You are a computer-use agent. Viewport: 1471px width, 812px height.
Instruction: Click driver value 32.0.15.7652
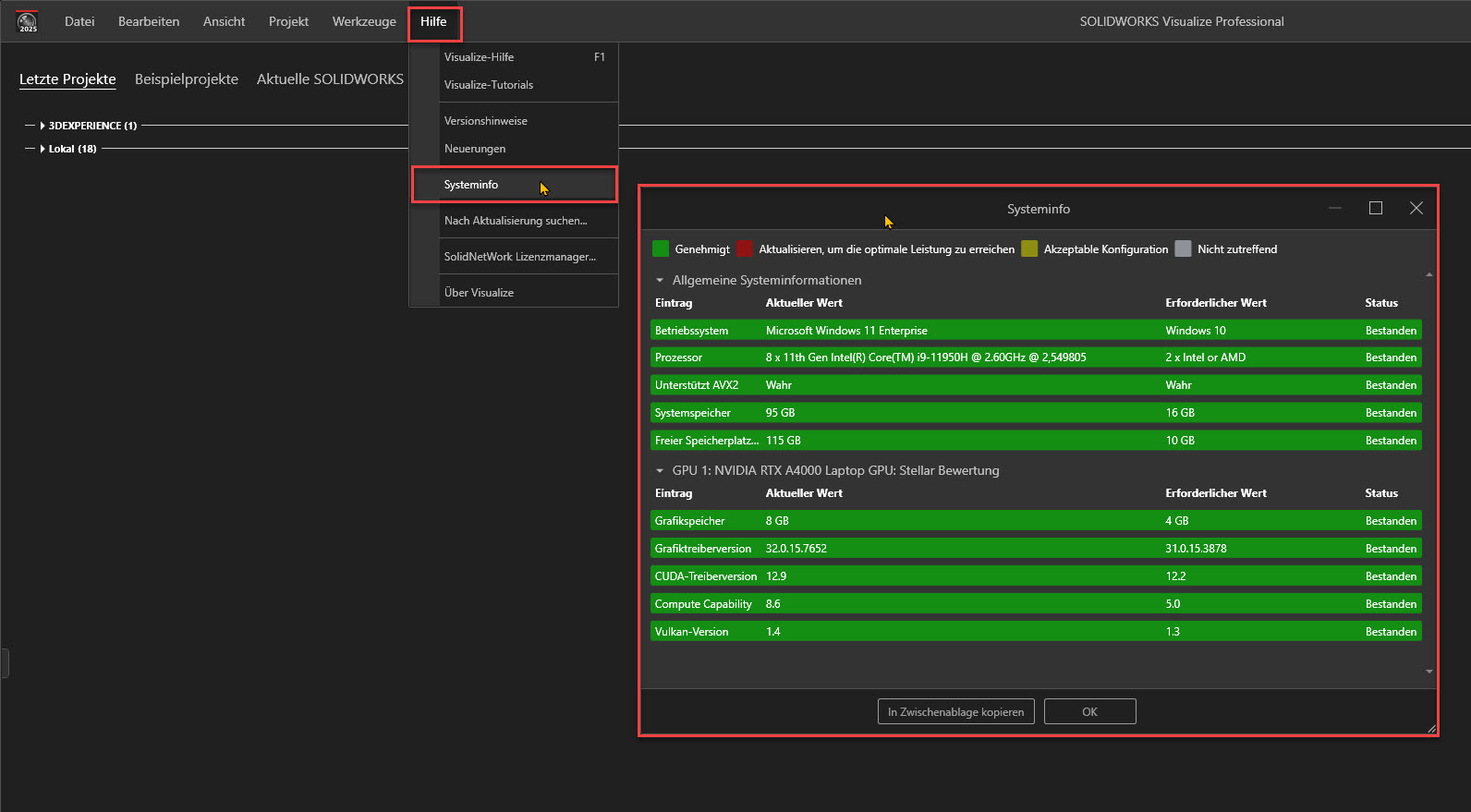click(796, 549)
